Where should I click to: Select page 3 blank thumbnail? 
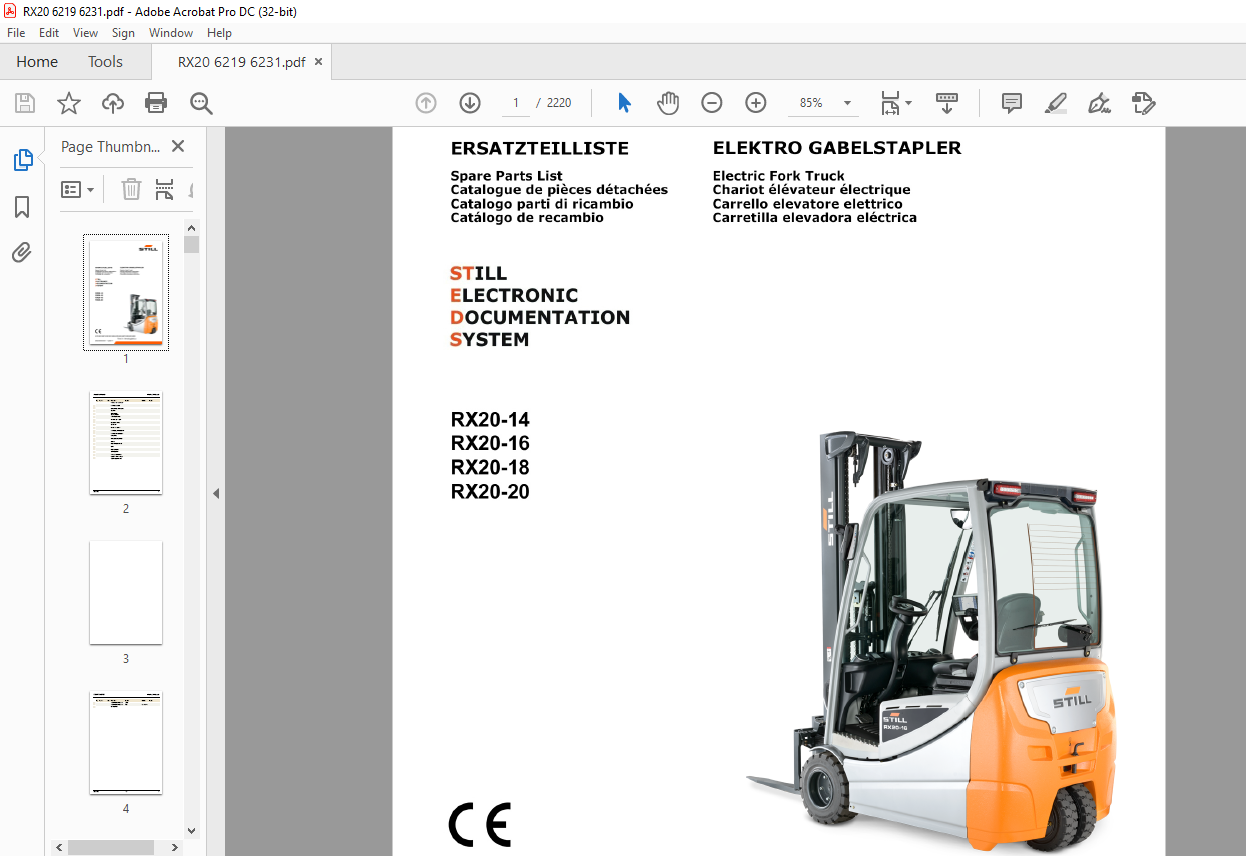[126, 593]
